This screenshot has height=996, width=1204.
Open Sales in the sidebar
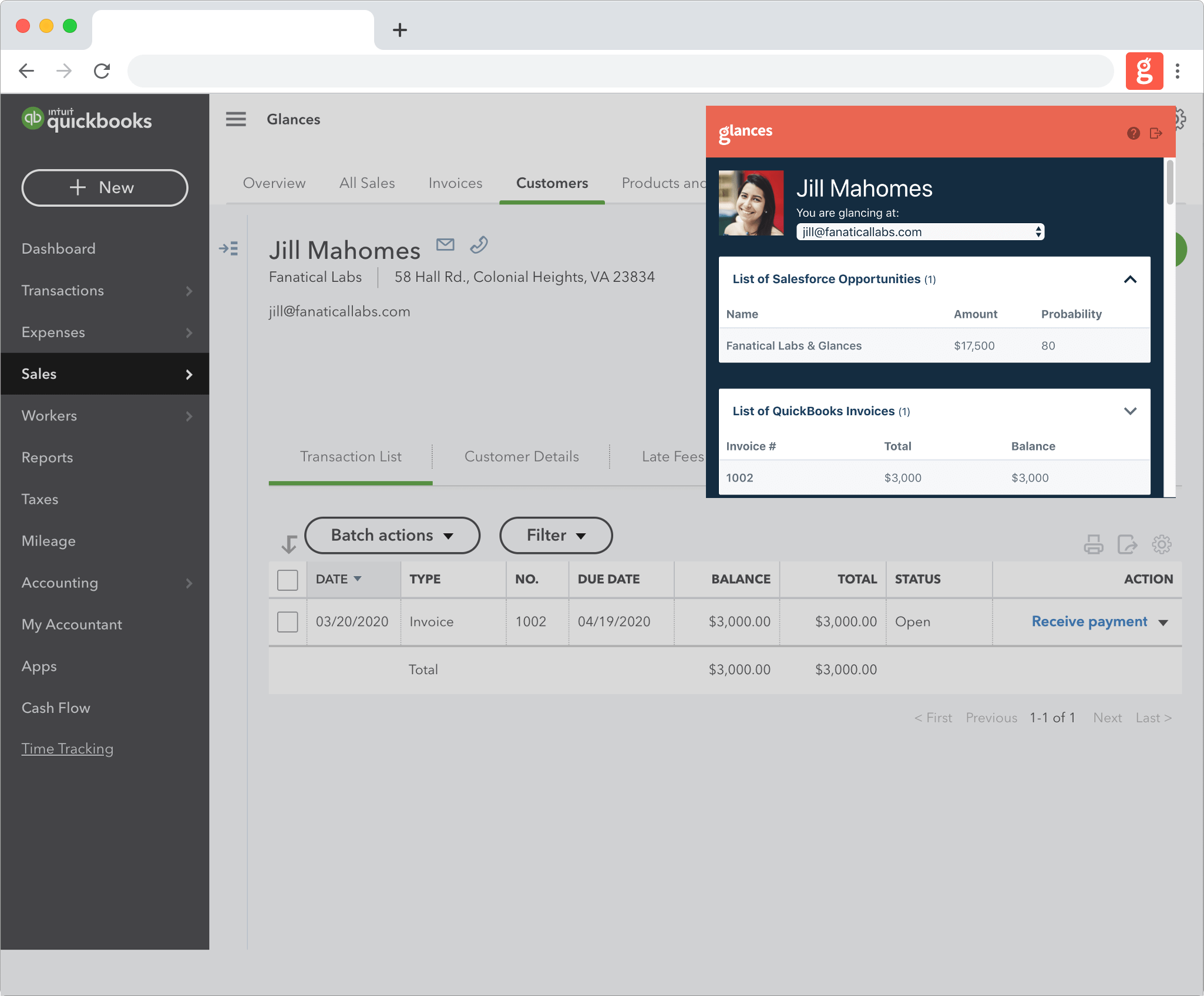pyautogui.click(x=105, y=373)
